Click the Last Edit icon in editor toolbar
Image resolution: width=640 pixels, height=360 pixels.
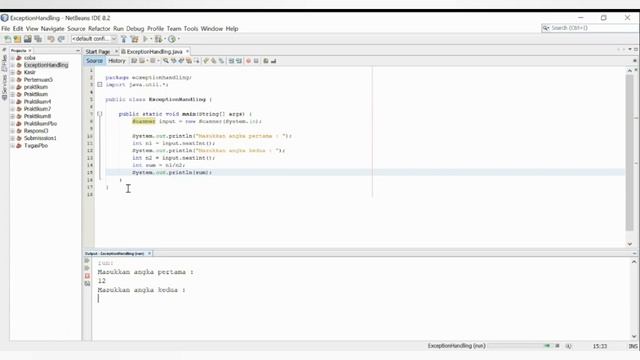point(134,61)
